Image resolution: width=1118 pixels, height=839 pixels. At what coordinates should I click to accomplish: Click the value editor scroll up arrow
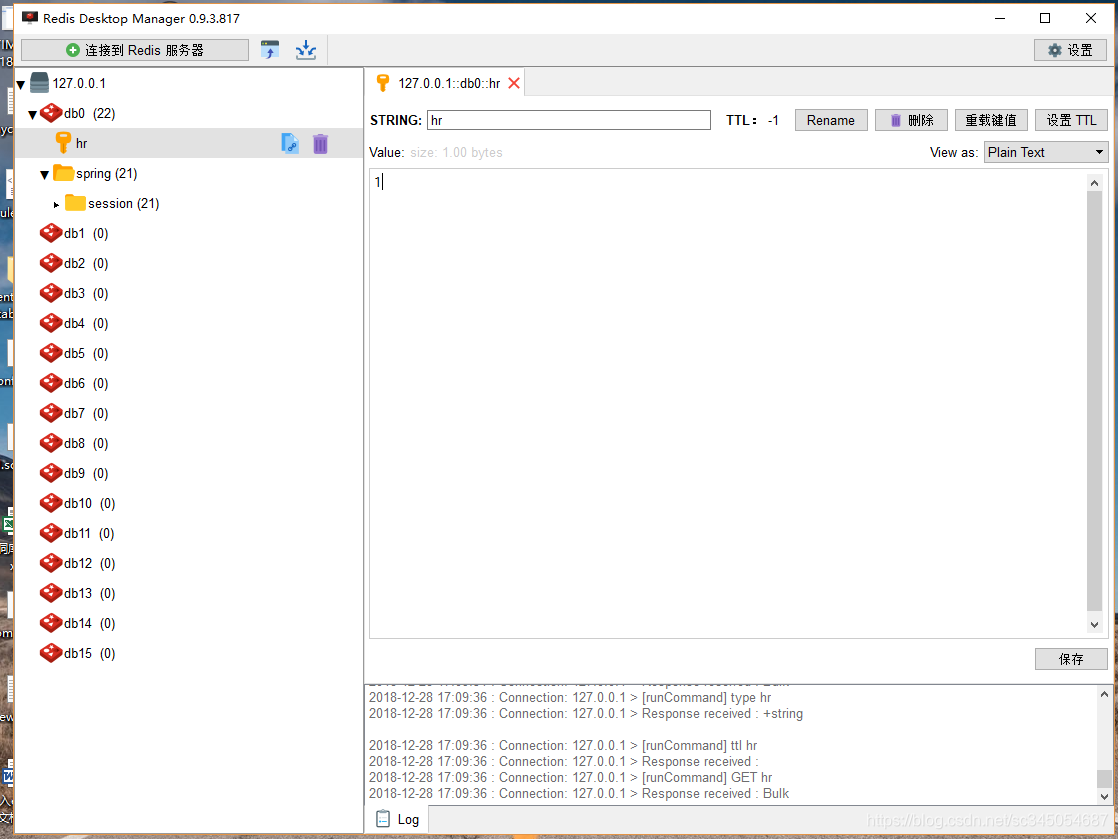pyautogui.click(x=1094, y=183)
